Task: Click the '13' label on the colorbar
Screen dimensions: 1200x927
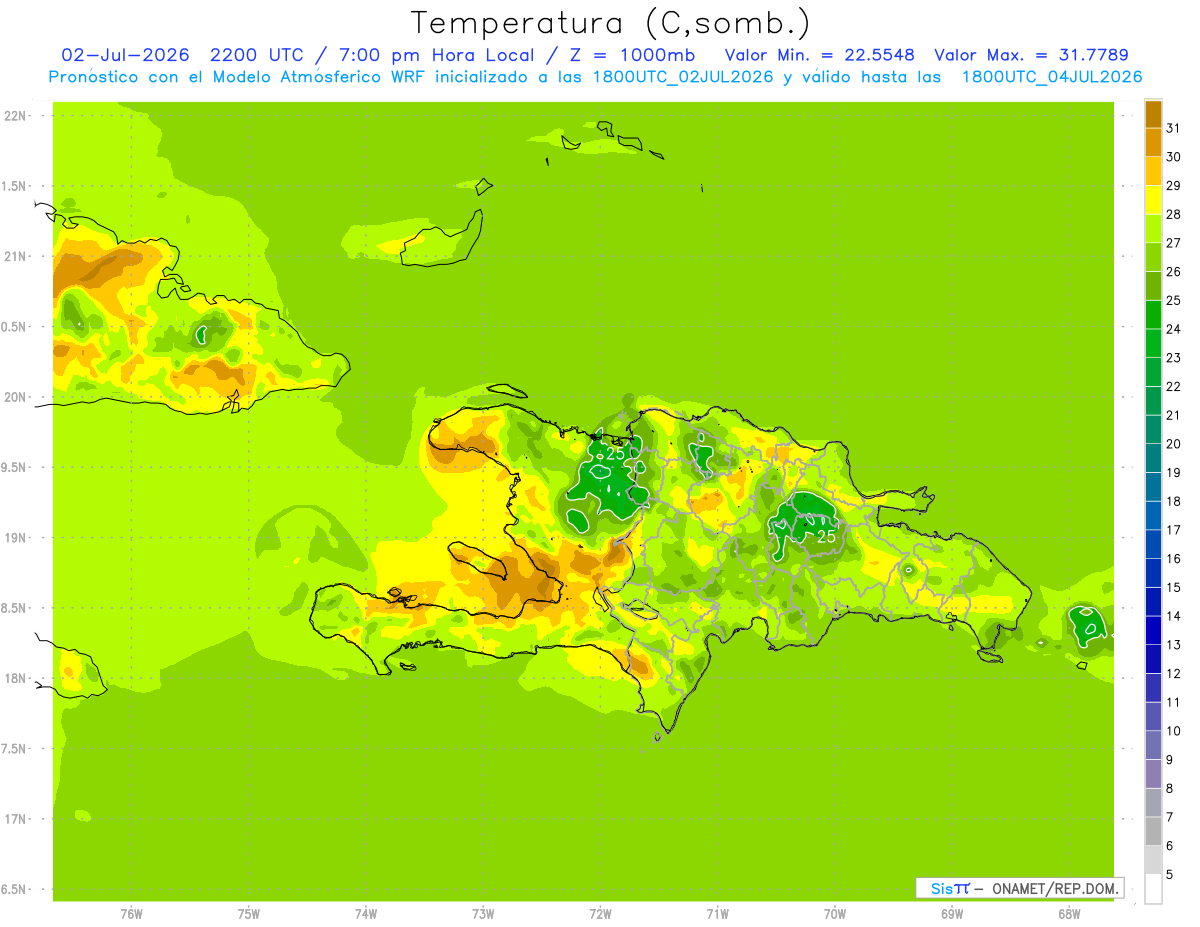Action: coord(1173,645)
